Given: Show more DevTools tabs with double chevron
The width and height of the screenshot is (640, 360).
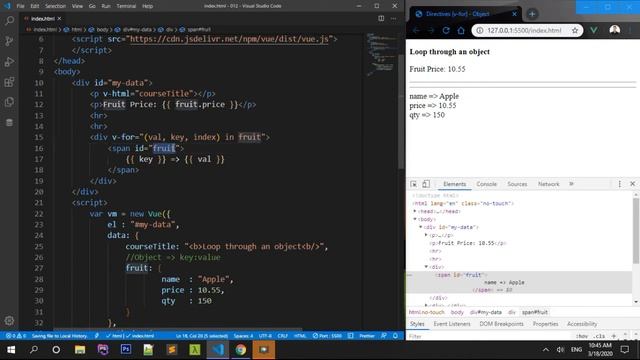Looking at the screenshot, I should tap(571, 184).
